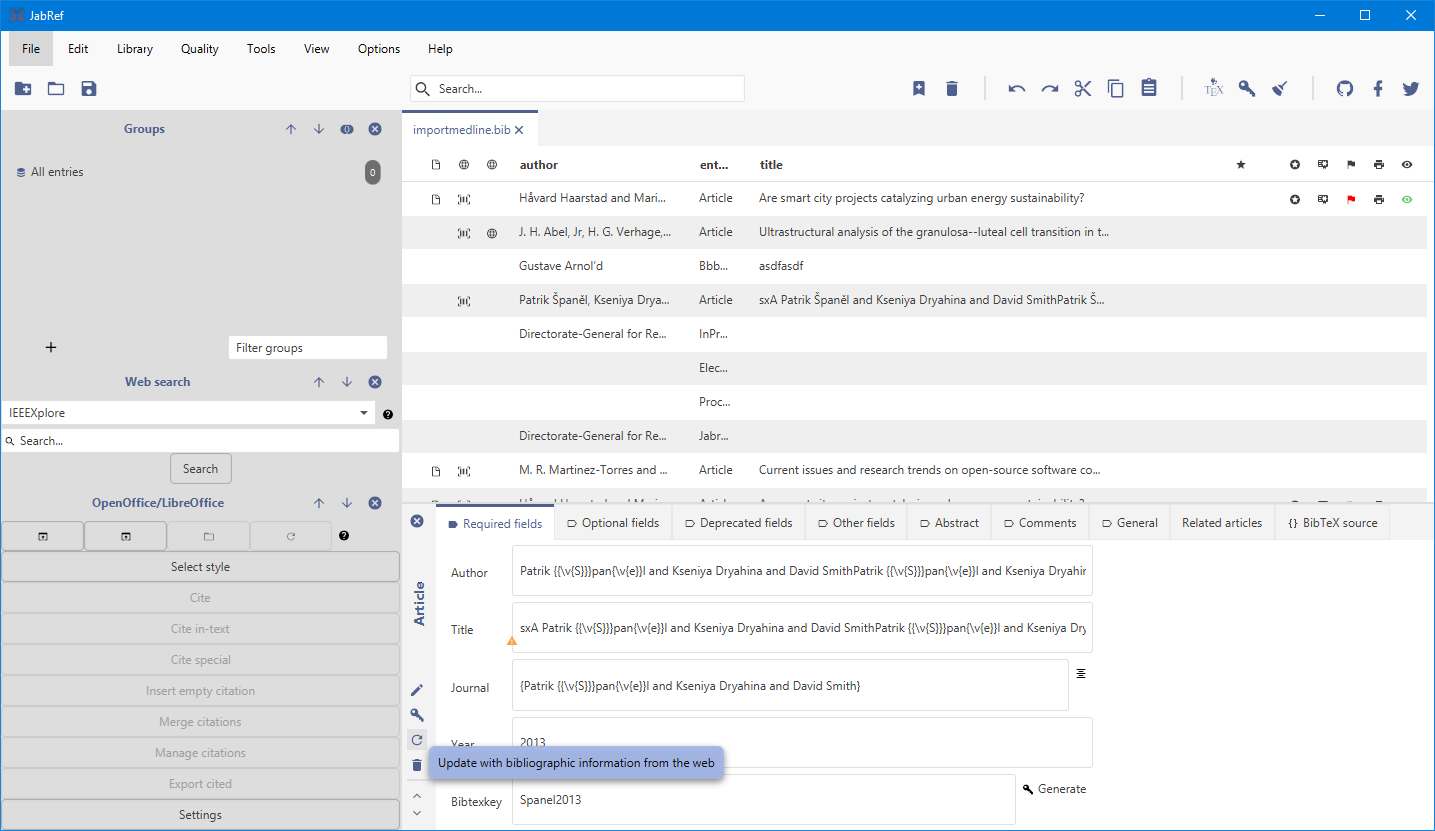Switch to Optional fields tab
The width and height of the screenshot is (1435, 831).
point(612,523)
